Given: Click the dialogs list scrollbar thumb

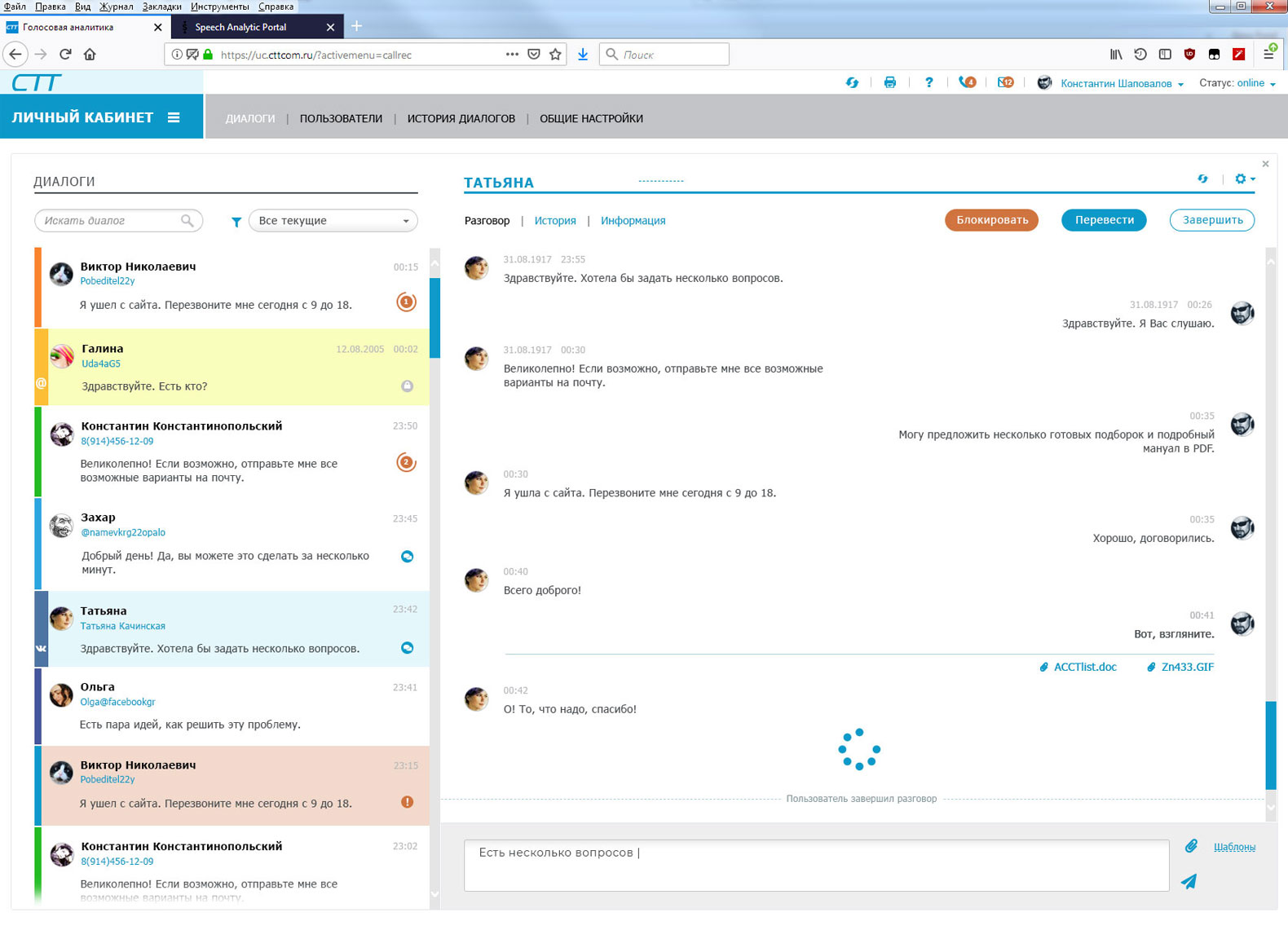Looking at the screenshot, I should click(x=434, y=318).
